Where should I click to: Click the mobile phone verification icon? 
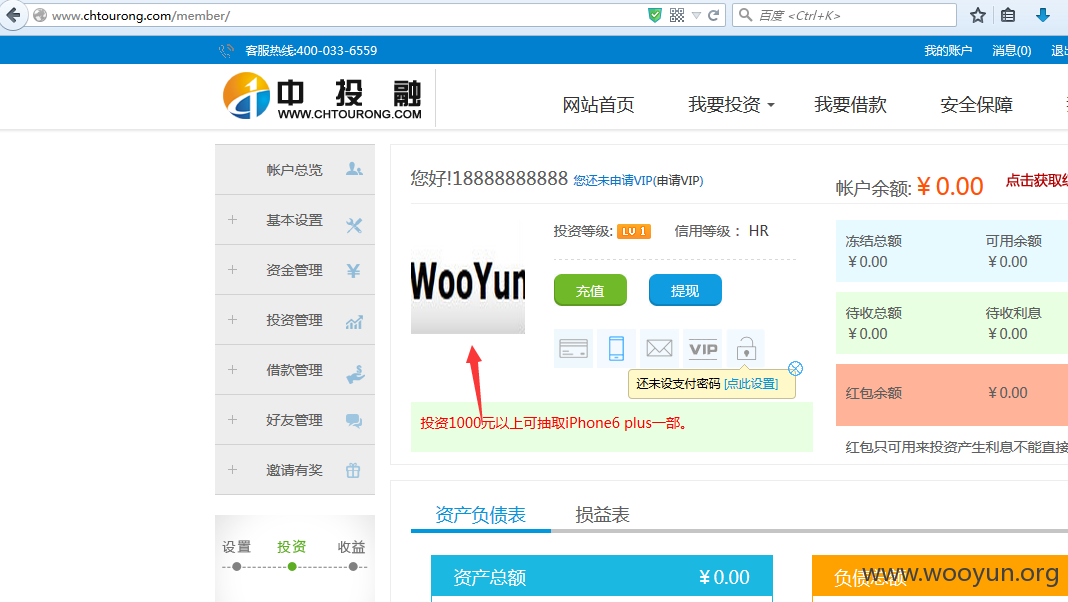[616, 349]
